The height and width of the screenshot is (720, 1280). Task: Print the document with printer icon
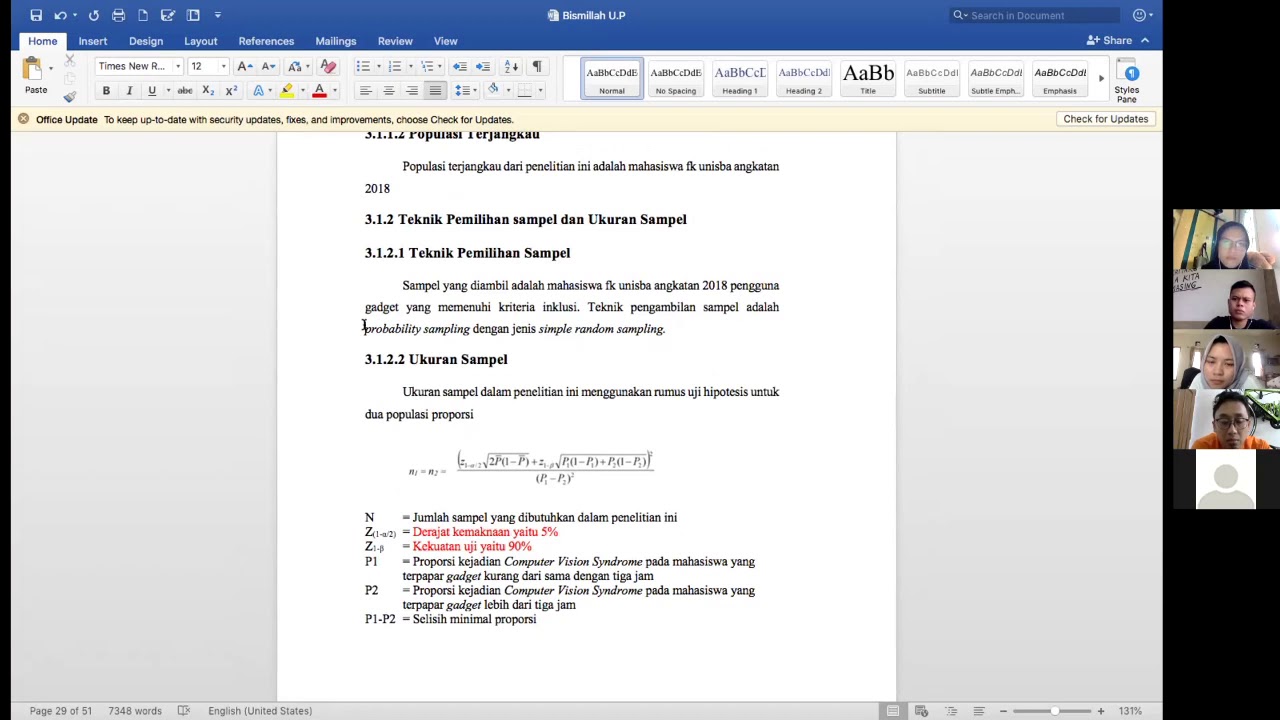(x=118, y=15)
